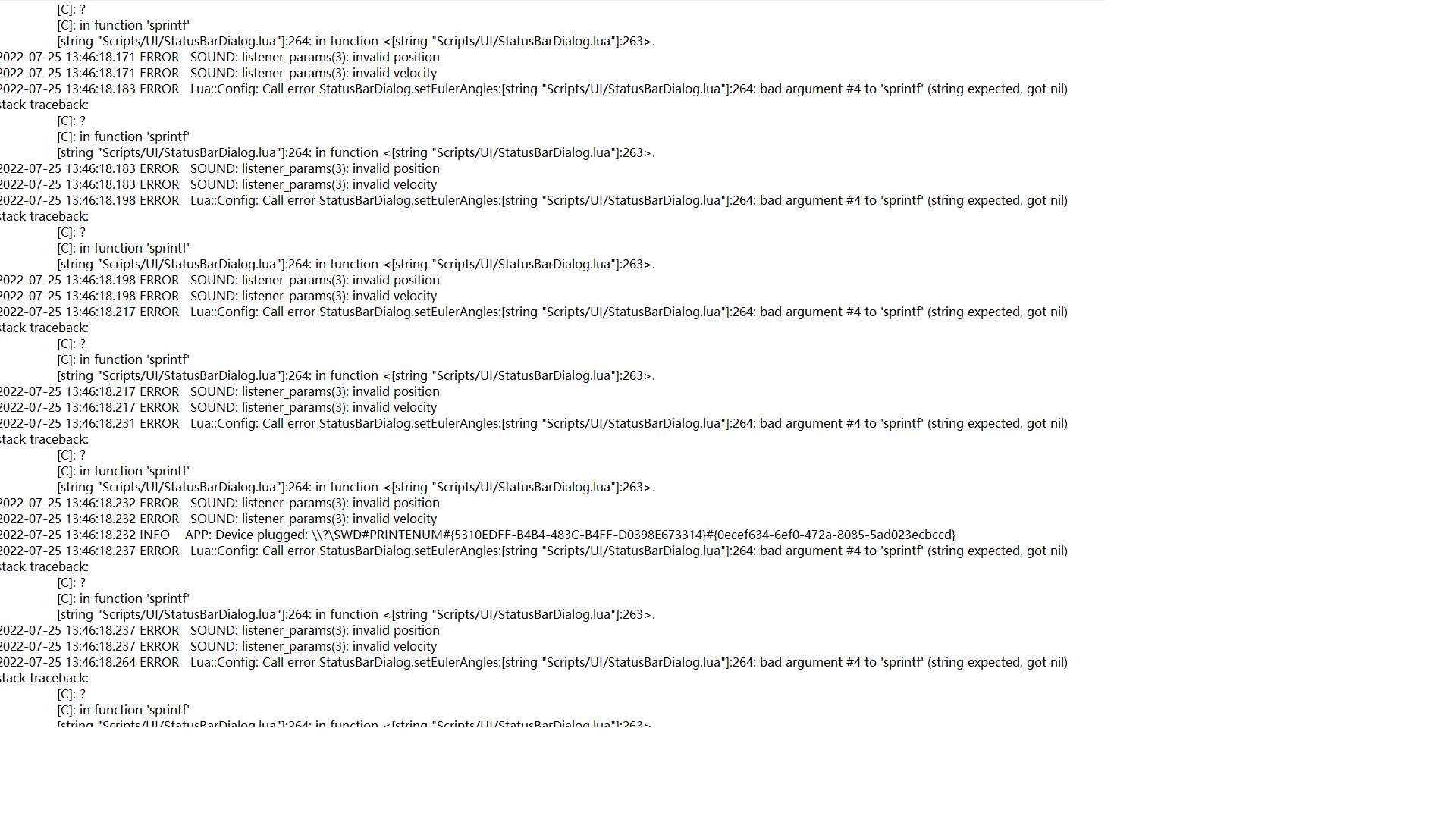This screenshot has height=819, width=1456.
Task: Click the 13:46:18.237 invalid velocity line
Action: (218, 646)
